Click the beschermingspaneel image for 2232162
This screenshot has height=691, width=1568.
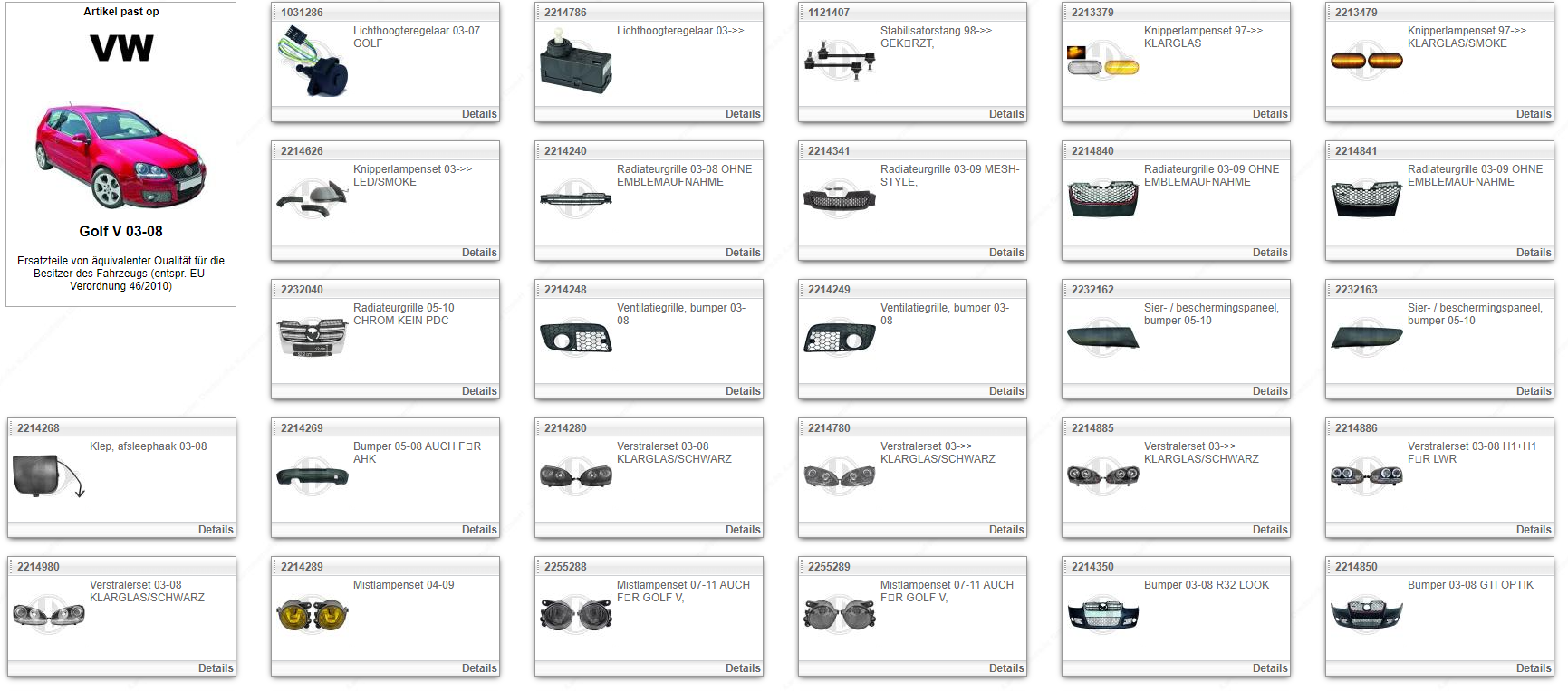pos(1102,338)
